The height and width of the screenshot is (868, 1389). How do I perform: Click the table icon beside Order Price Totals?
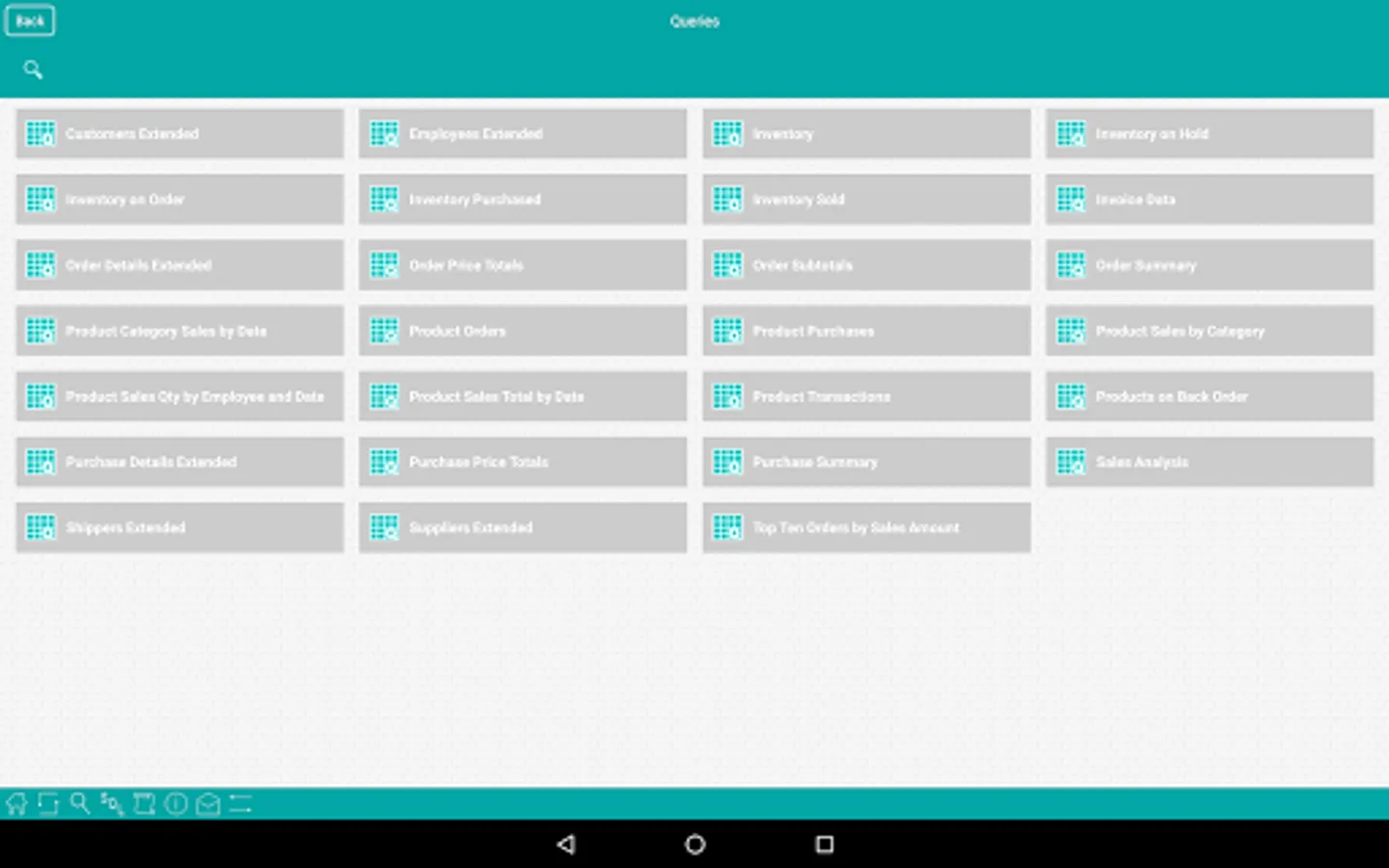(384, 264)
